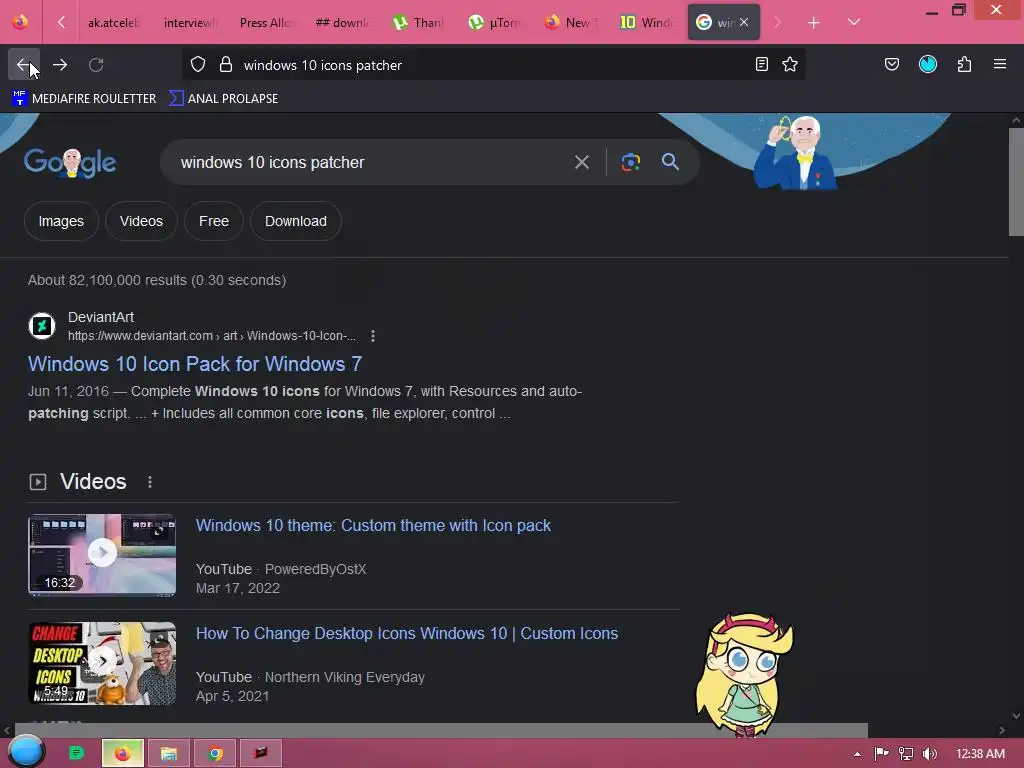1024x768 pixels.
Task: Click the vertical page scrollbar thumb
Action: pyautogui.click(x=1016, y=182)
